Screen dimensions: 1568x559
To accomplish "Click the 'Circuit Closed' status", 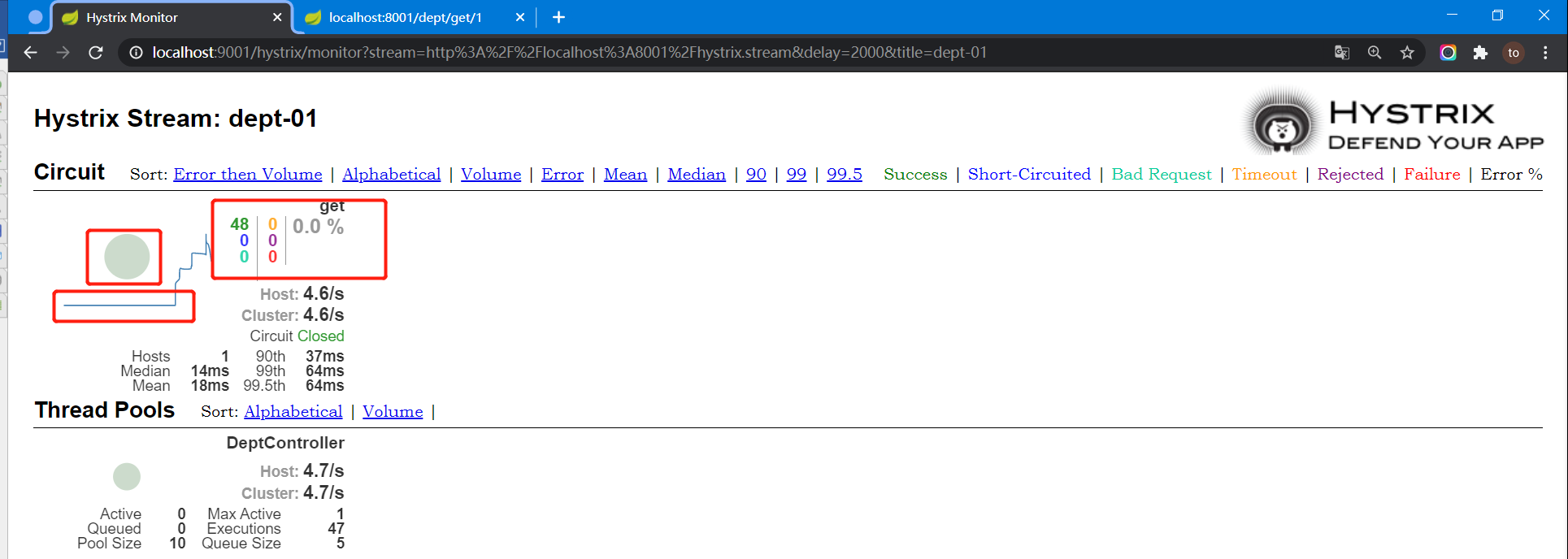I will (x=297, y=336).
